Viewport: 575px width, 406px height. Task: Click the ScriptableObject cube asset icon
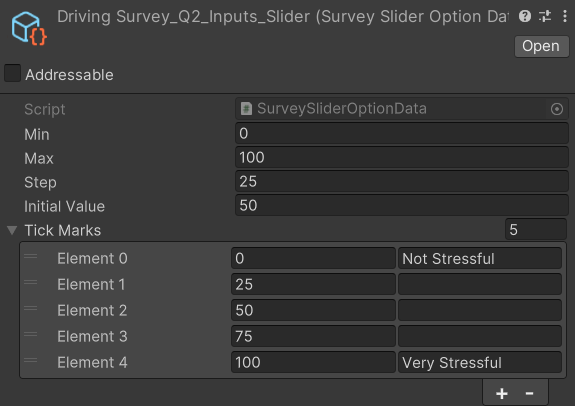[29, 29]
